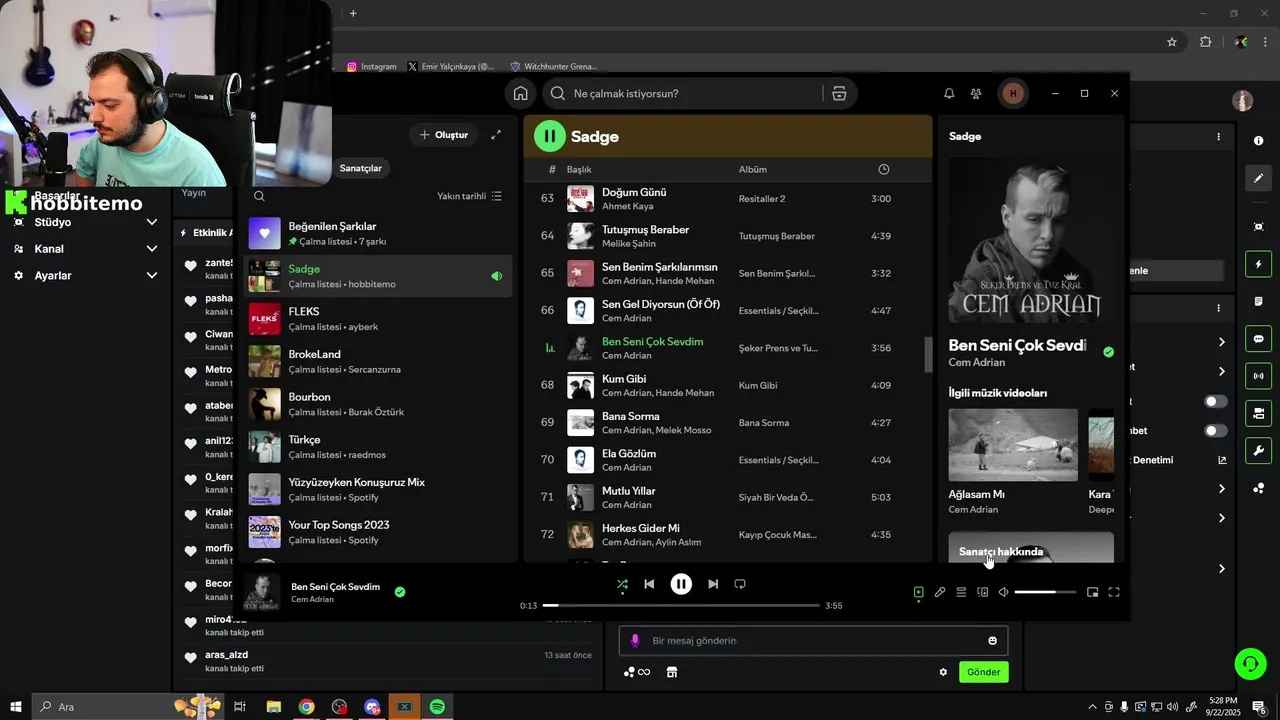This screenshot has height=720, width=1280.
Task: Expand the Stüdyo section in Kick sidebar
Action: [84, 222]
